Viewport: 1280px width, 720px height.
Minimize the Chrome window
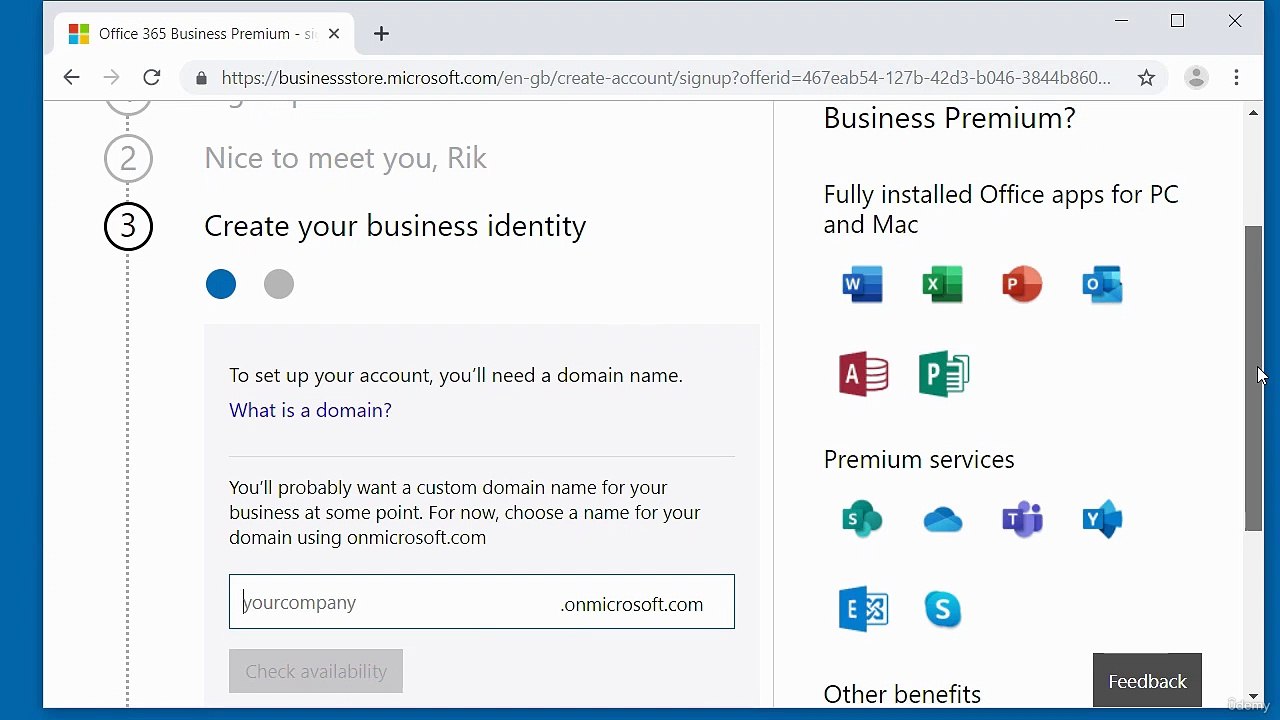(1121, 20)
